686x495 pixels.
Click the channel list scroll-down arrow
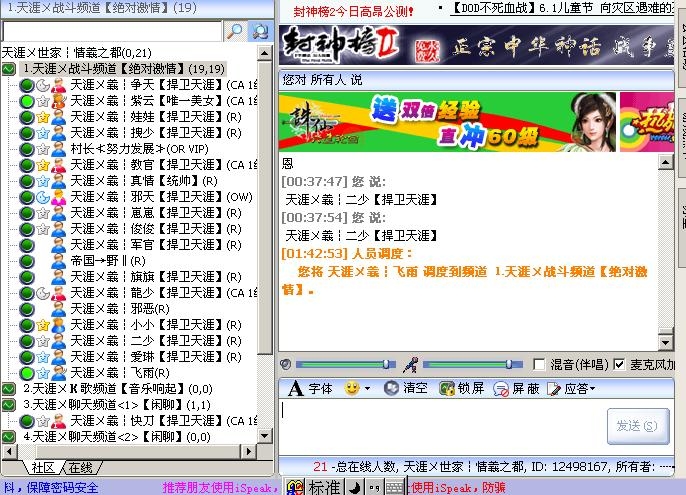(265, 436)
